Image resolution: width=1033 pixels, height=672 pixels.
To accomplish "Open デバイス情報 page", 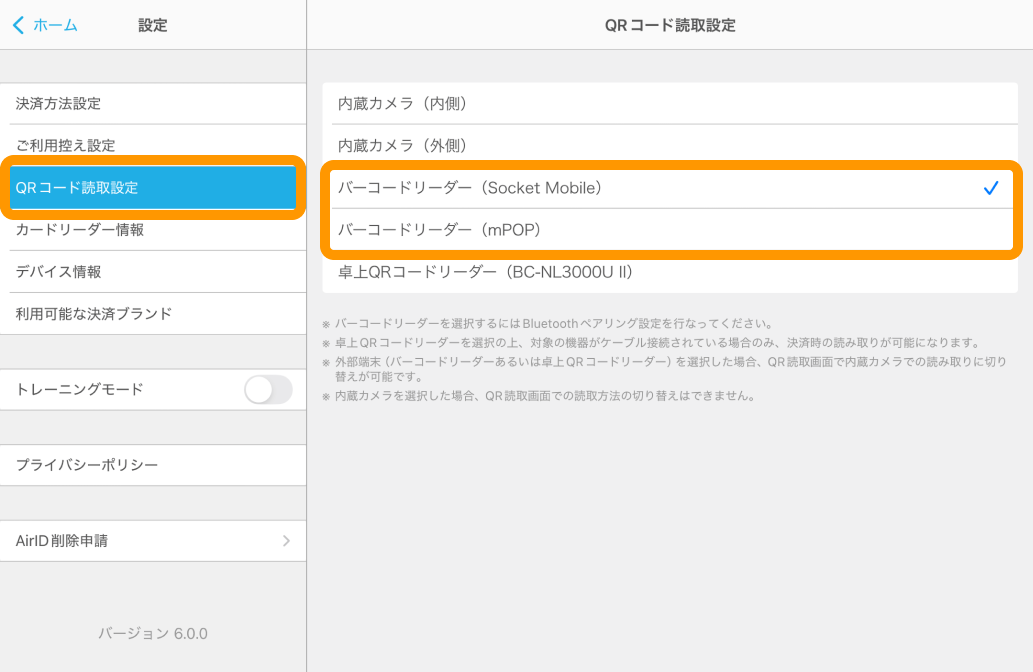I will [x=150, y=271].
